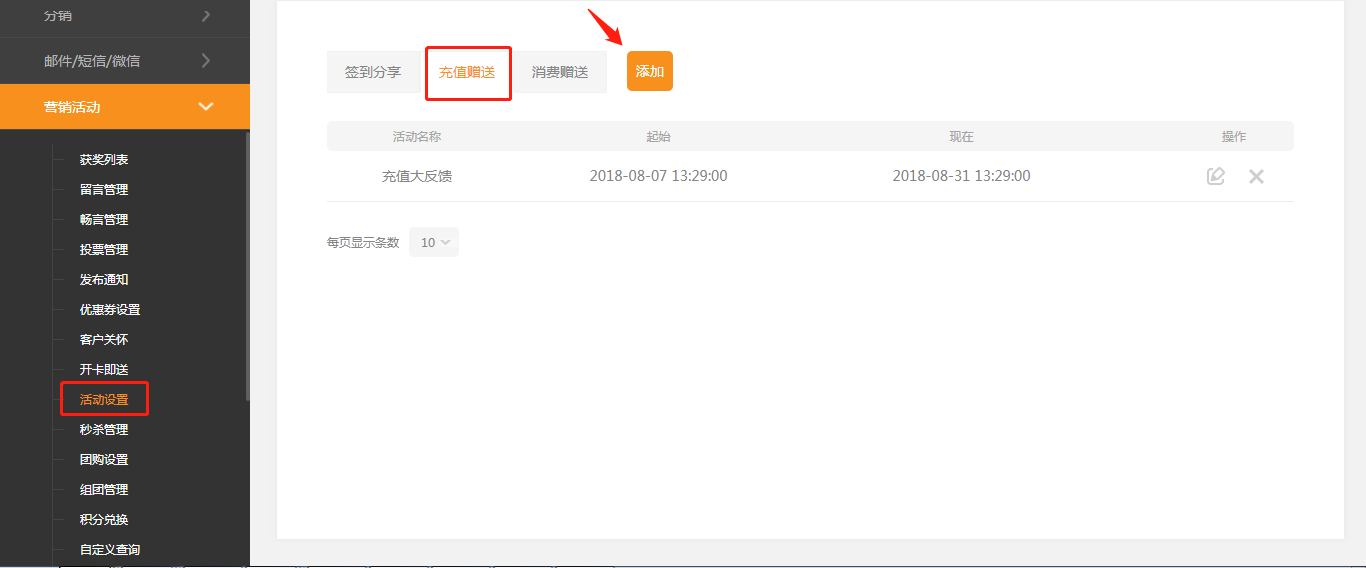Click the sidebar vertical scrollbar
1366x568 pixels.
[247, 270]
